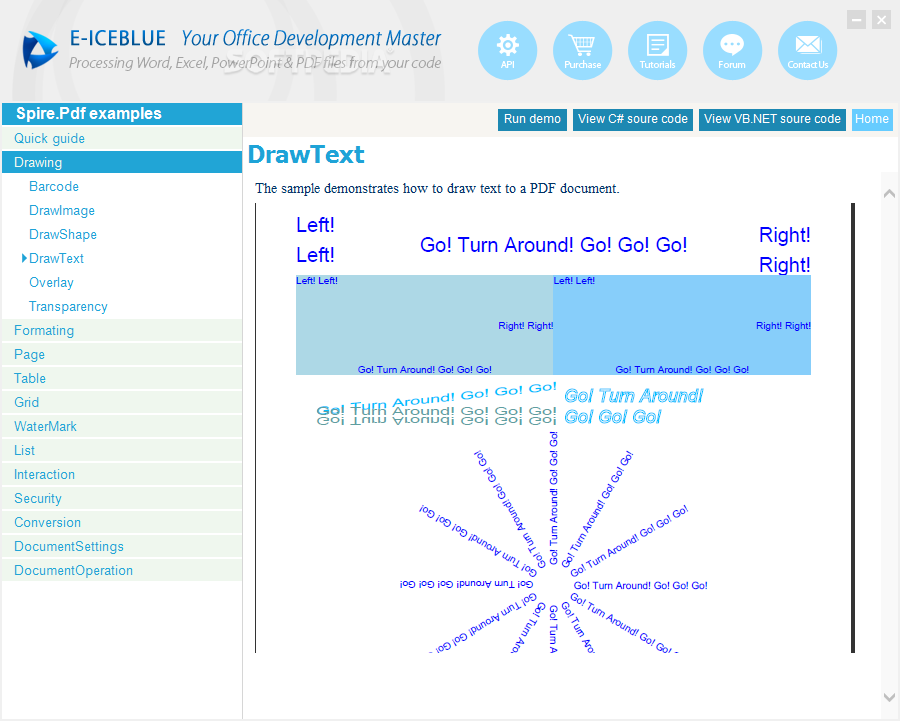Click the Spire.Pdf examples panel header
This screenshot has height=721, width=900.
122,114
